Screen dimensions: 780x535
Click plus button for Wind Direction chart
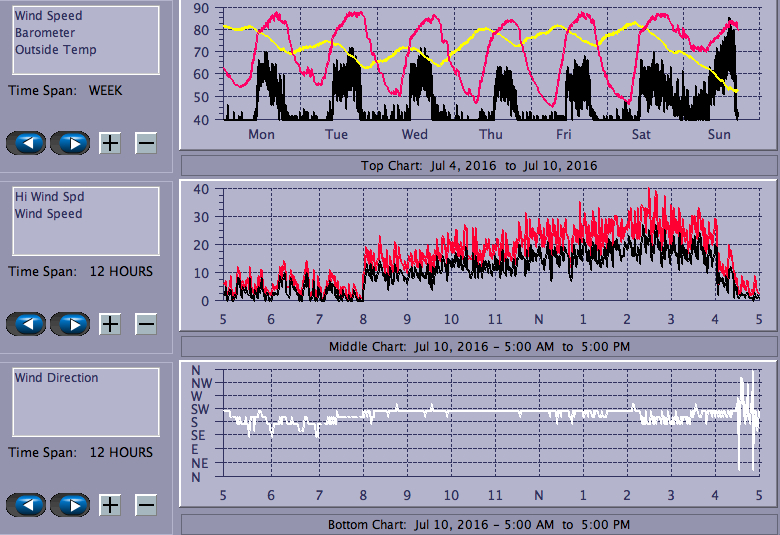[x=110, y=505]
